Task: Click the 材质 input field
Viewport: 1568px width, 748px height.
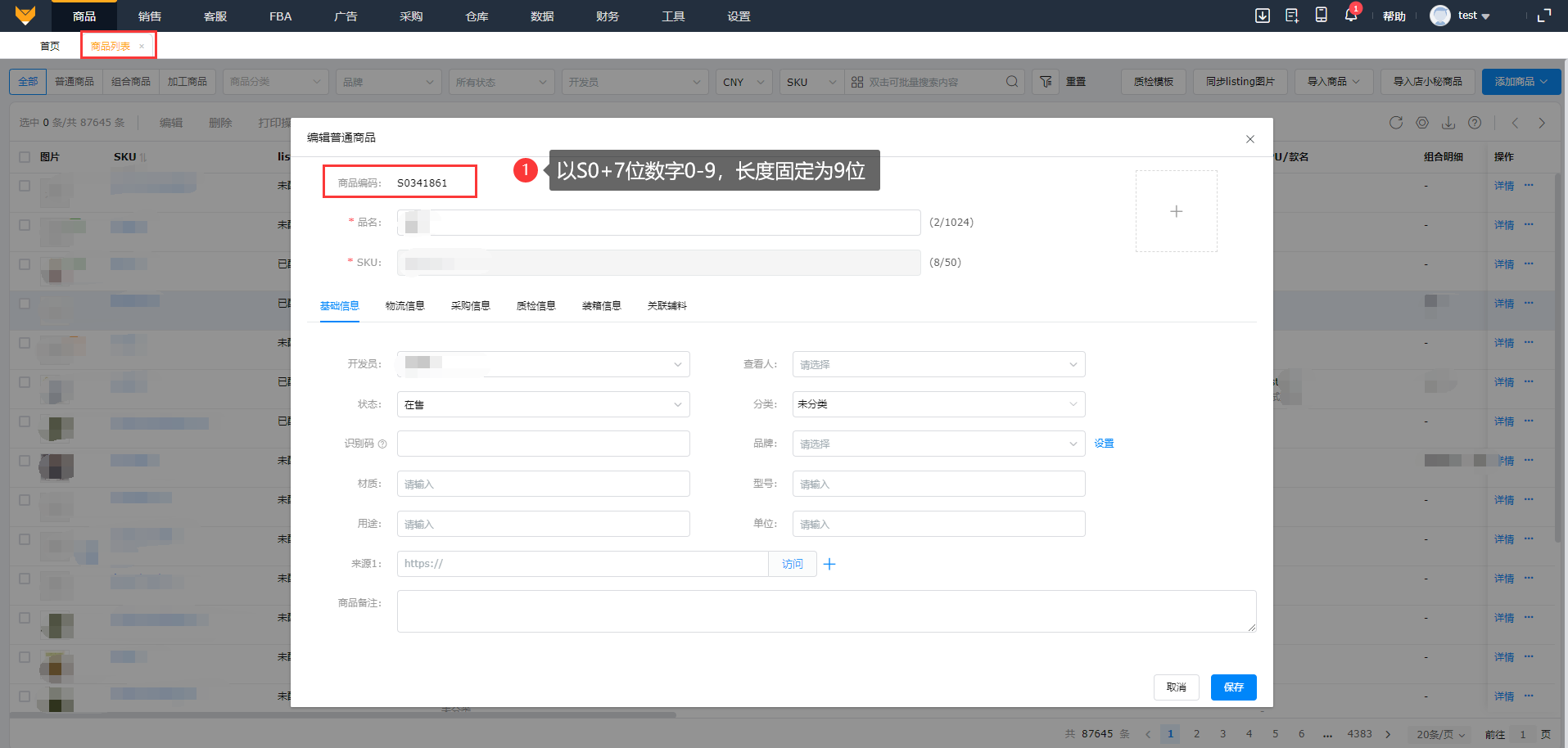Action: pos(544,484)
